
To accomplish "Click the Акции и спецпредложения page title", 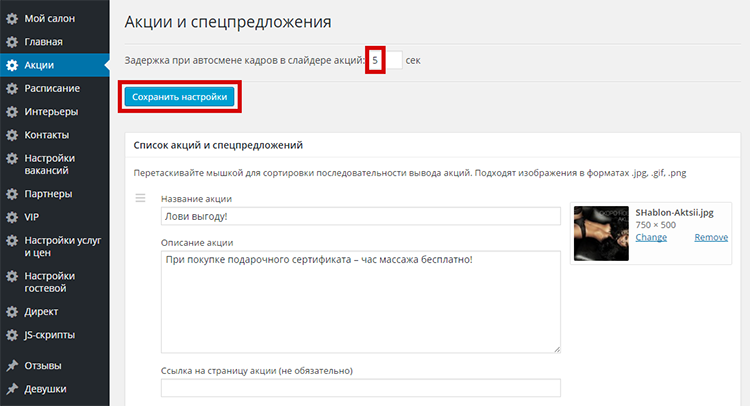I will [x=228, y=22].
